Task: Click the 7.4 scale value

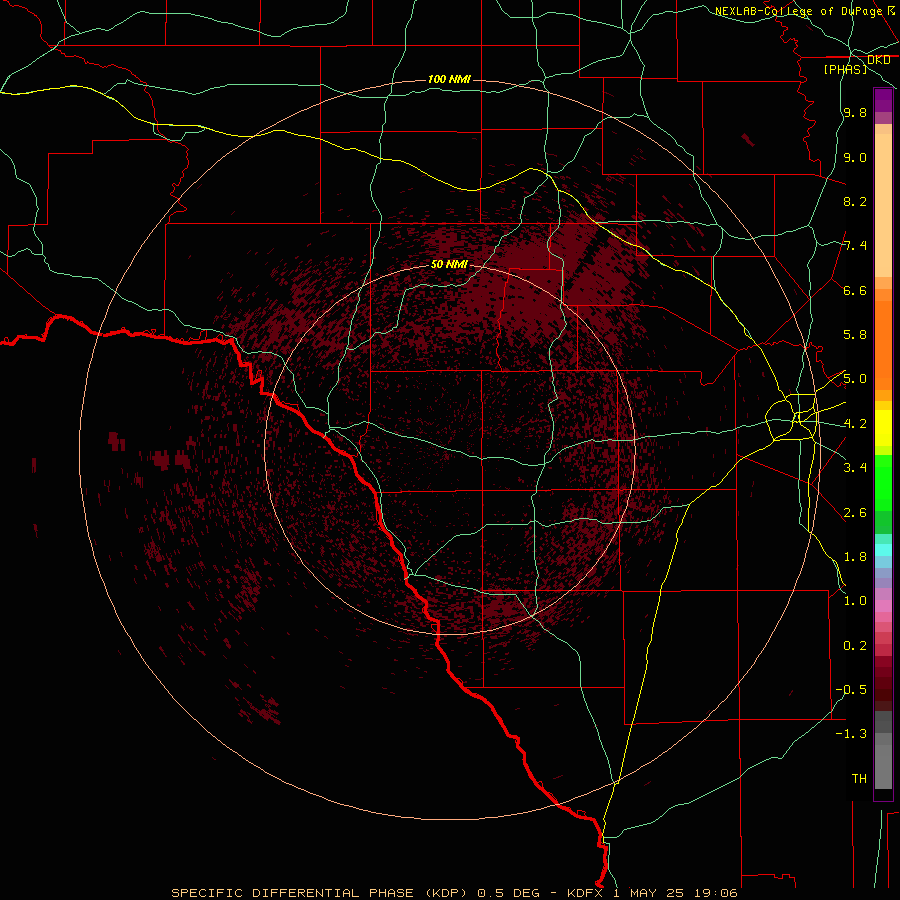Action: pos(855,246)
